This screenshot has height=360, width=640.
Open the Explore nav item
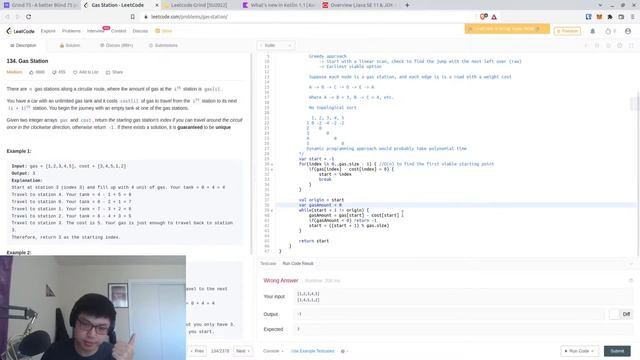pos(48,31)
